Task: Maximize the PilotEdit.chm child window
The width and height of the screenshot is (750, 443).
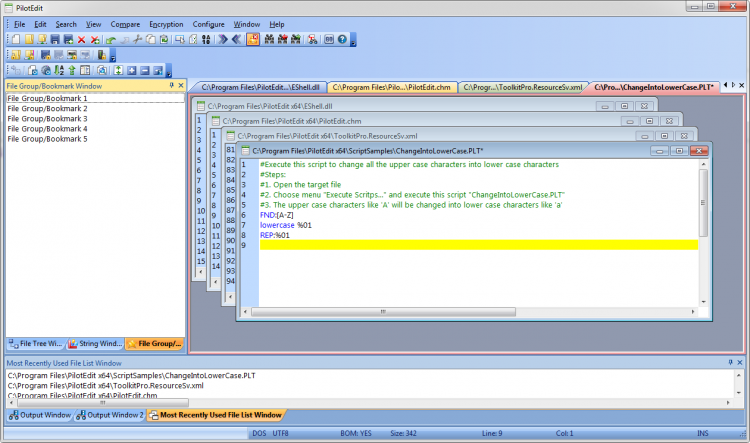Action: [650, 121]
